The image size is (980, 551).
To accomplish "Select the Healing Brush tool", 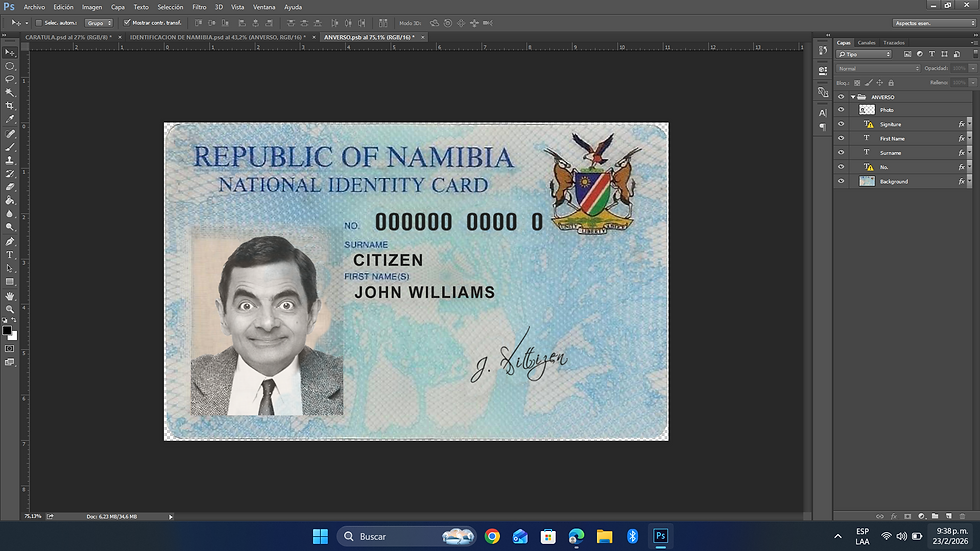I will [x=9, y=134].
